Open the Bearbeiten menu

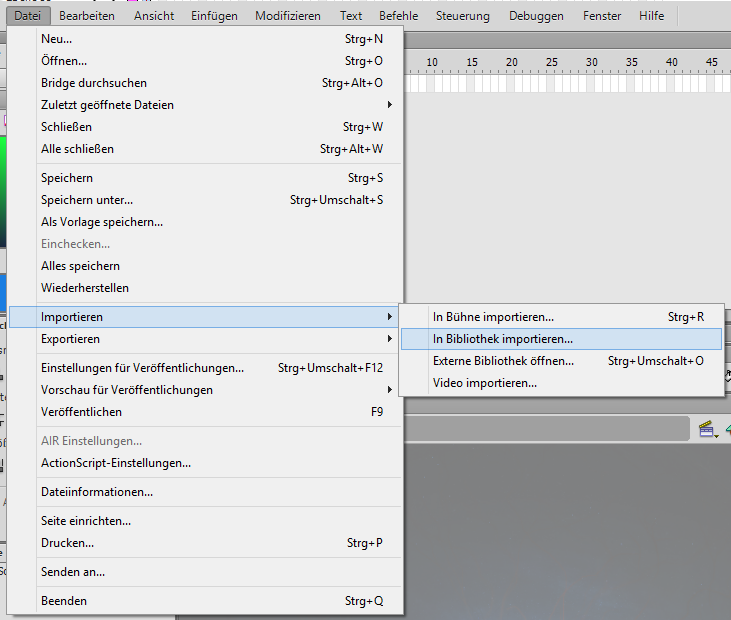87,16
